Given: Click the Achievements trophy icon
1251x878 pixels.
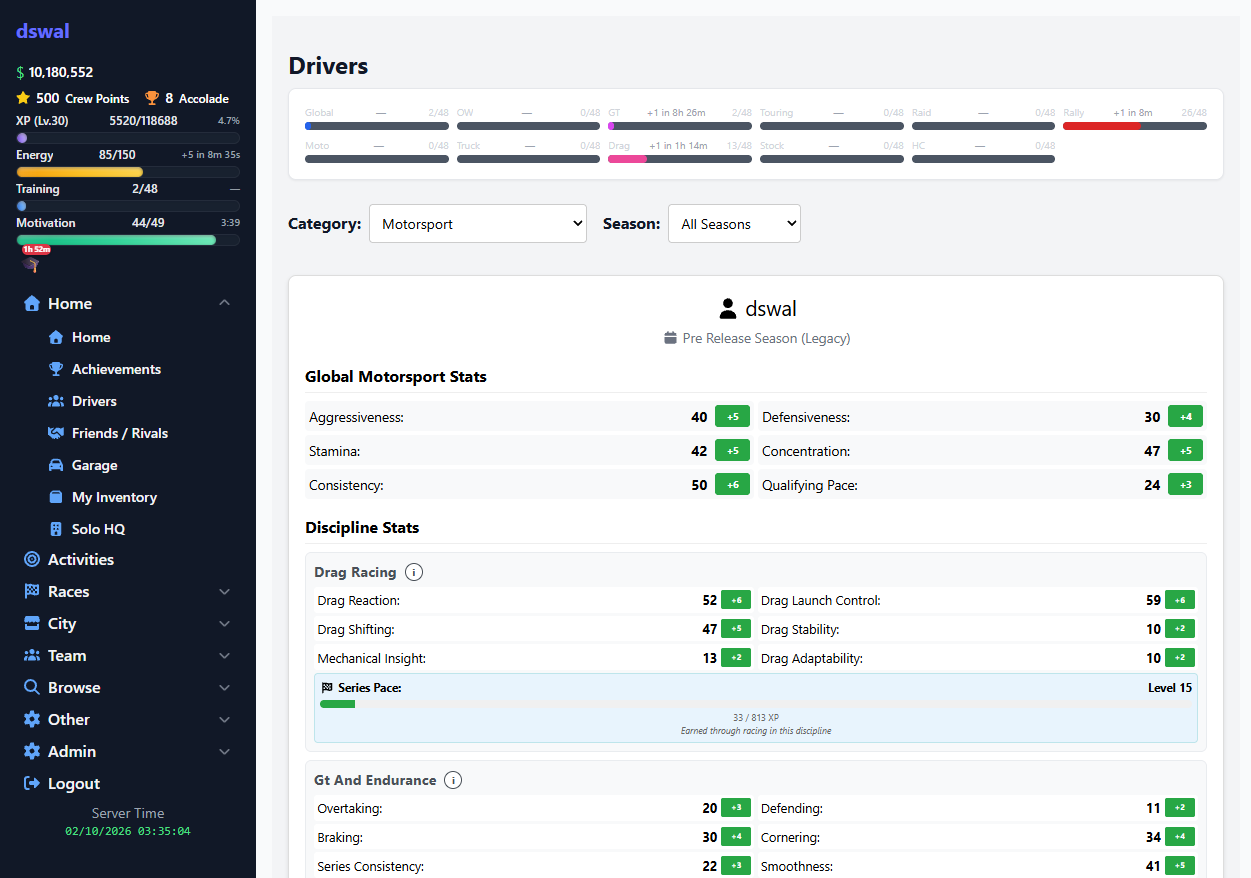Looking at the screenshot, I should point(56,369).
